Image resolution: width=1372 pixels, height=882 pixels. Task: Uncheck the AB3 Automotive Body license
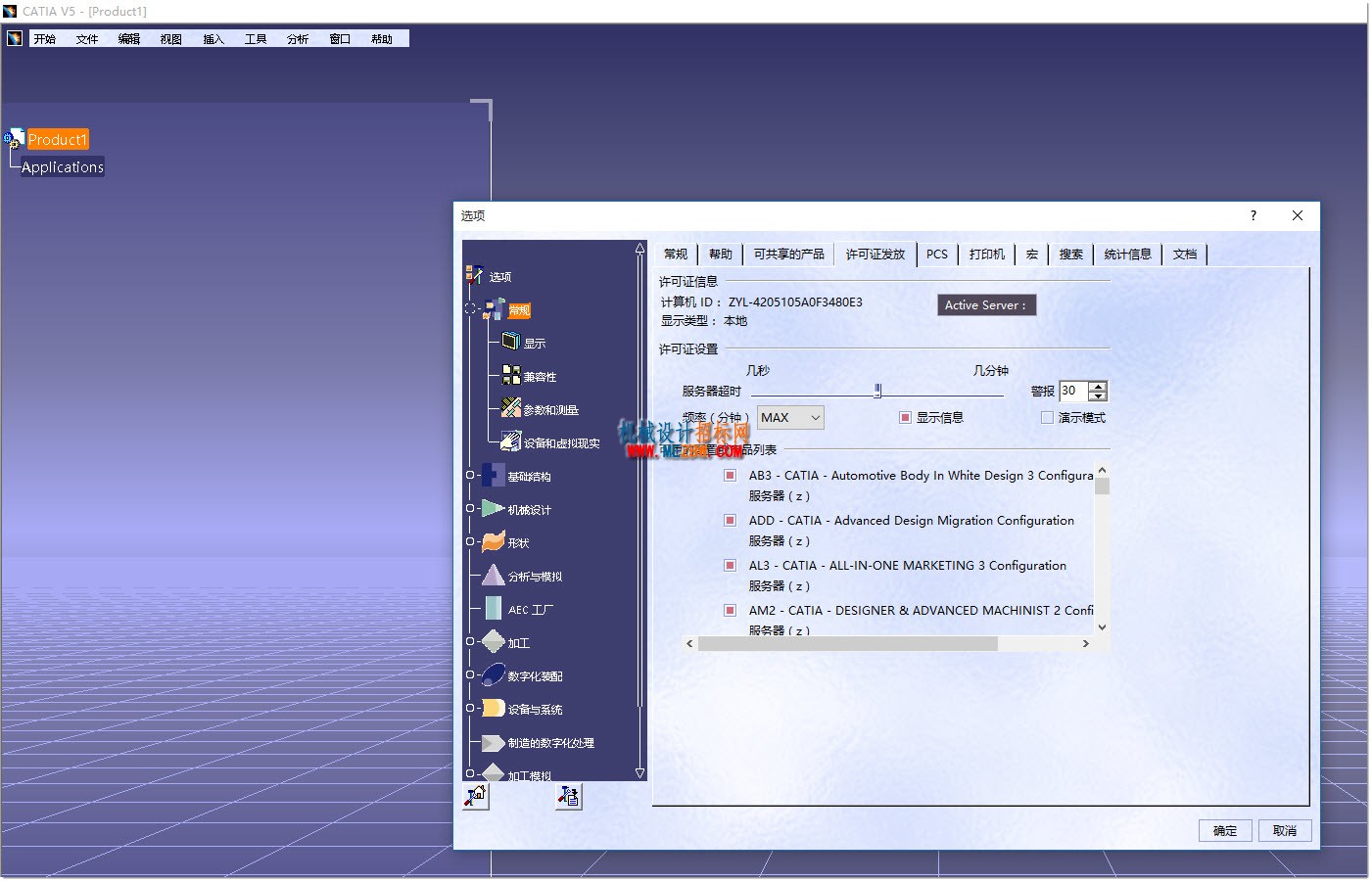[730, 475]
